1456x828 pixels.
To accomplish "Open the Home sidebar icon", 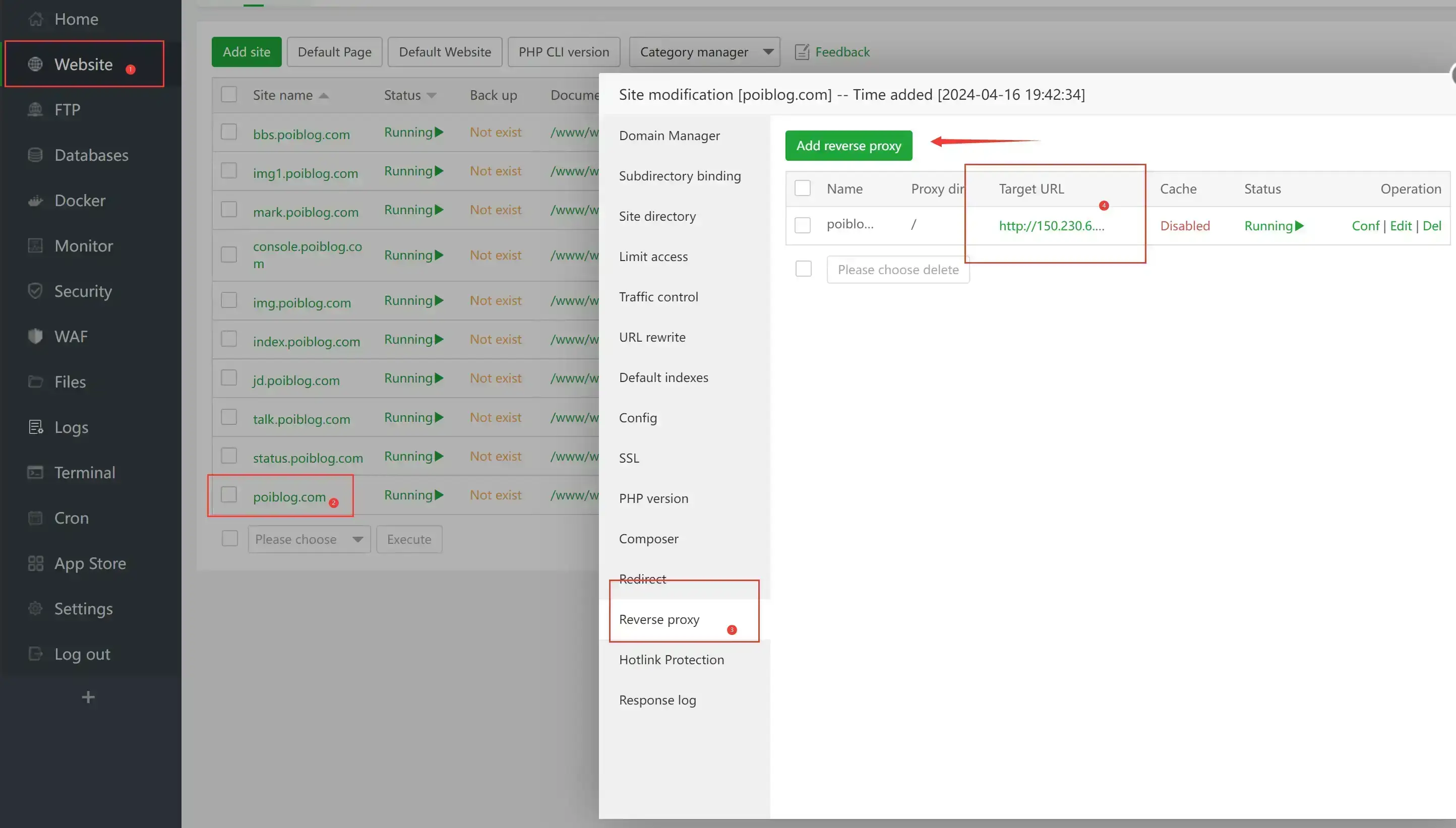I will [35, 19].
